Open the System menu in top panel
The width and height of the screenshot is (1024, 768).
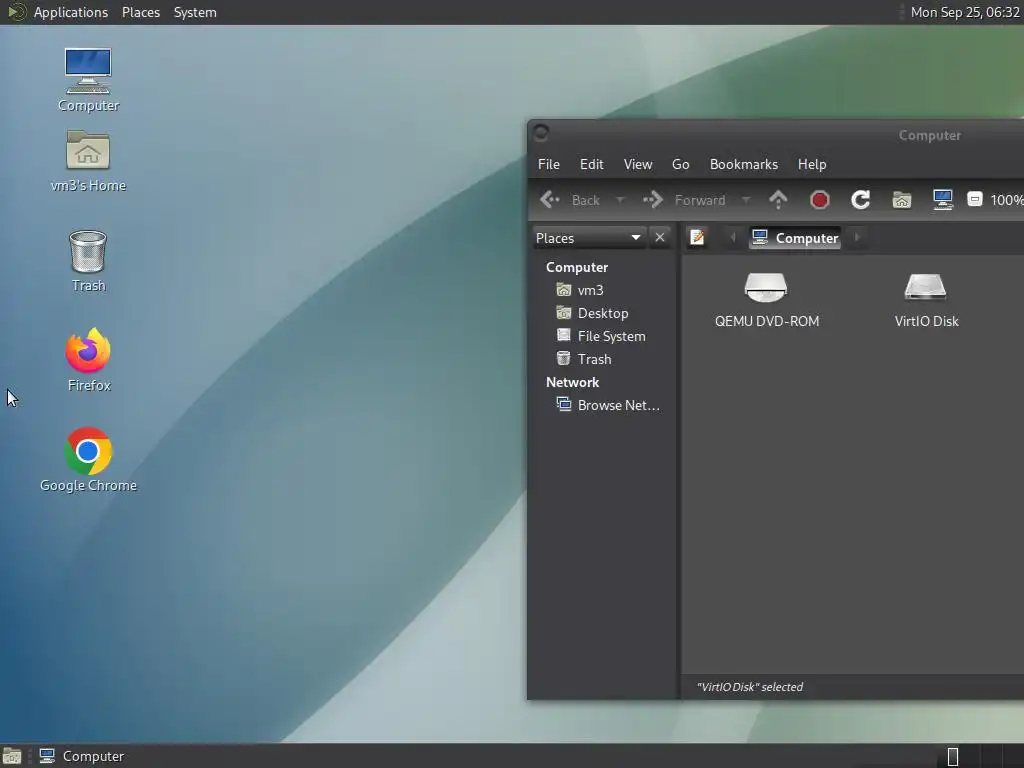[195, 12]
